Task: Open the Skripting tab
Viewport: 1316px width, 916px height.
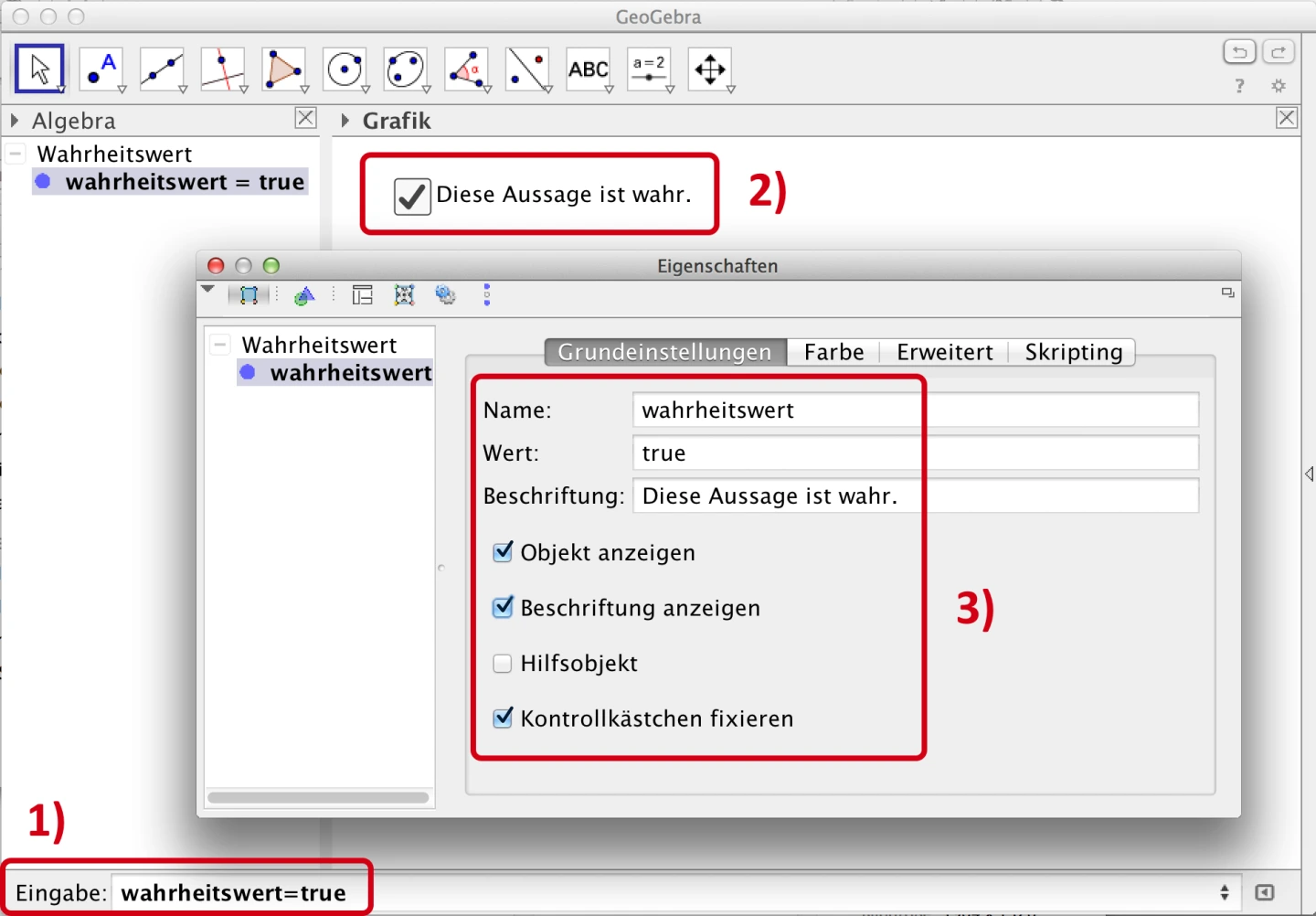Action: pyautogui.click(x=1073, y=353)
